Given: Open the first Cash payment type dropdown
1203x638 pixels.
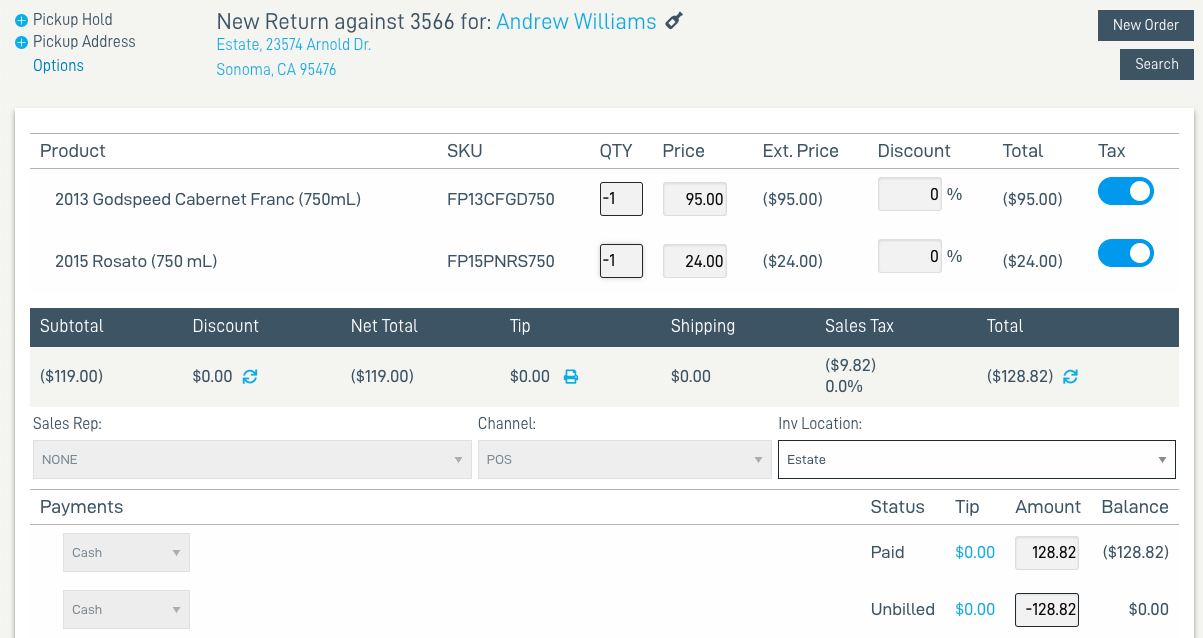Looking at the screenshot, I should pos(126,552).
